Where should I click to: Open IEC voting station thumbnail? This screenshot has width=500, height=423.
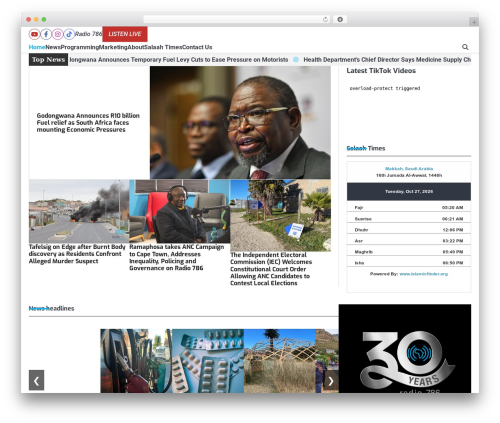tap(280, 215)
